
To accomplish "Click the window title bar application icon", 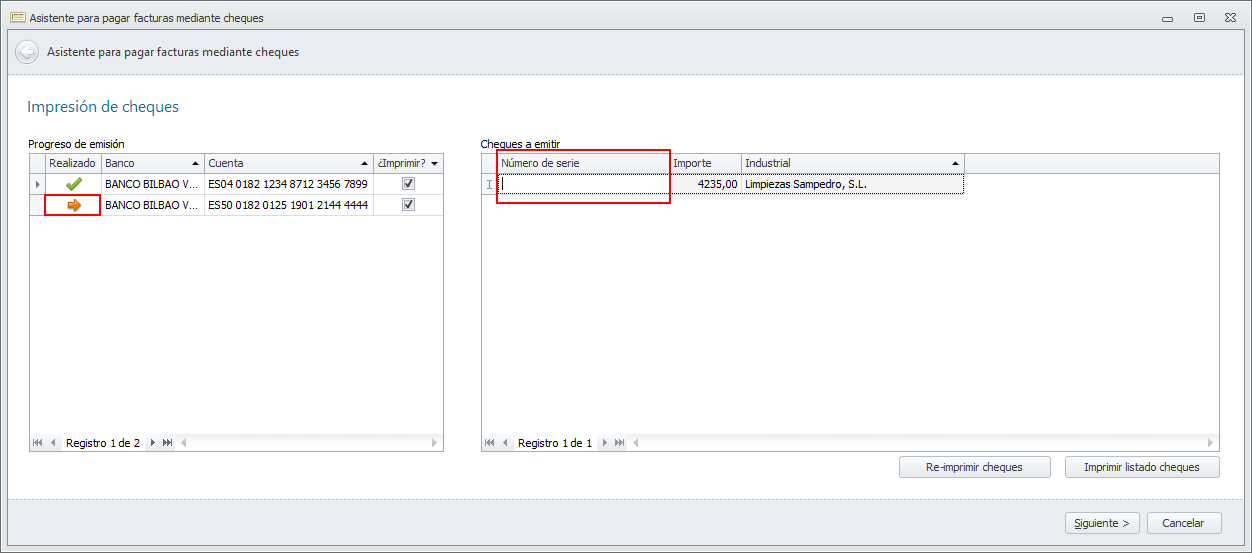I will coord(17,18).
